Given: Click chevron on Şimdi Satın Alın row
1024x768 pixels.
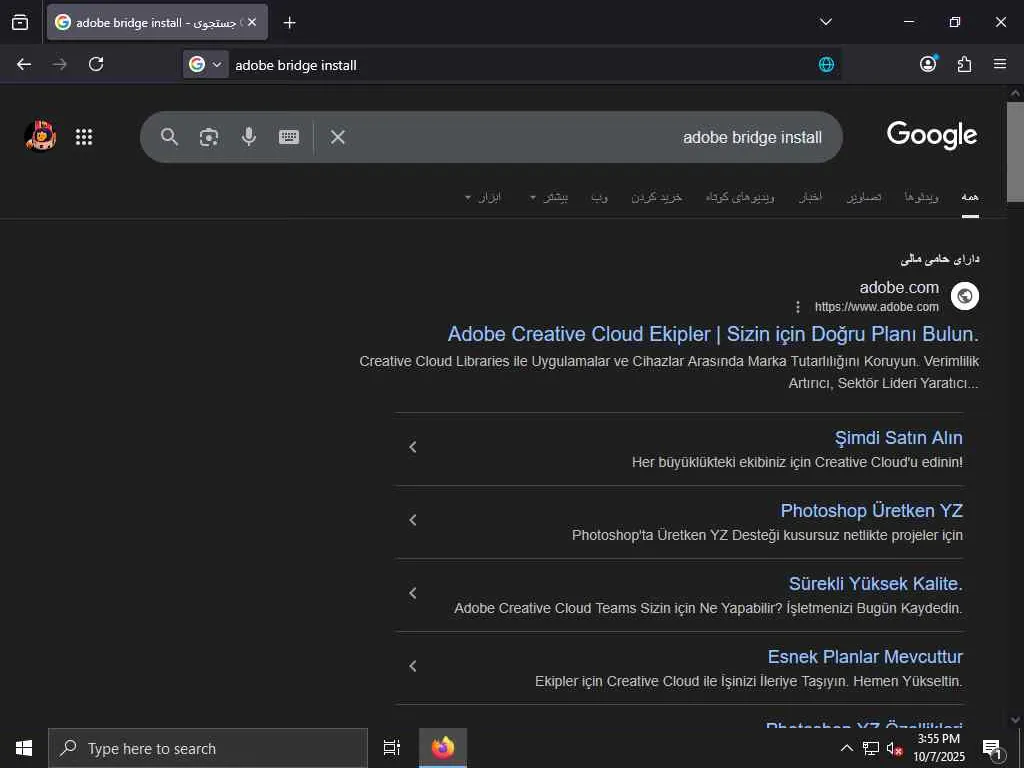Looking at the screenshot, I should (413, 447).
